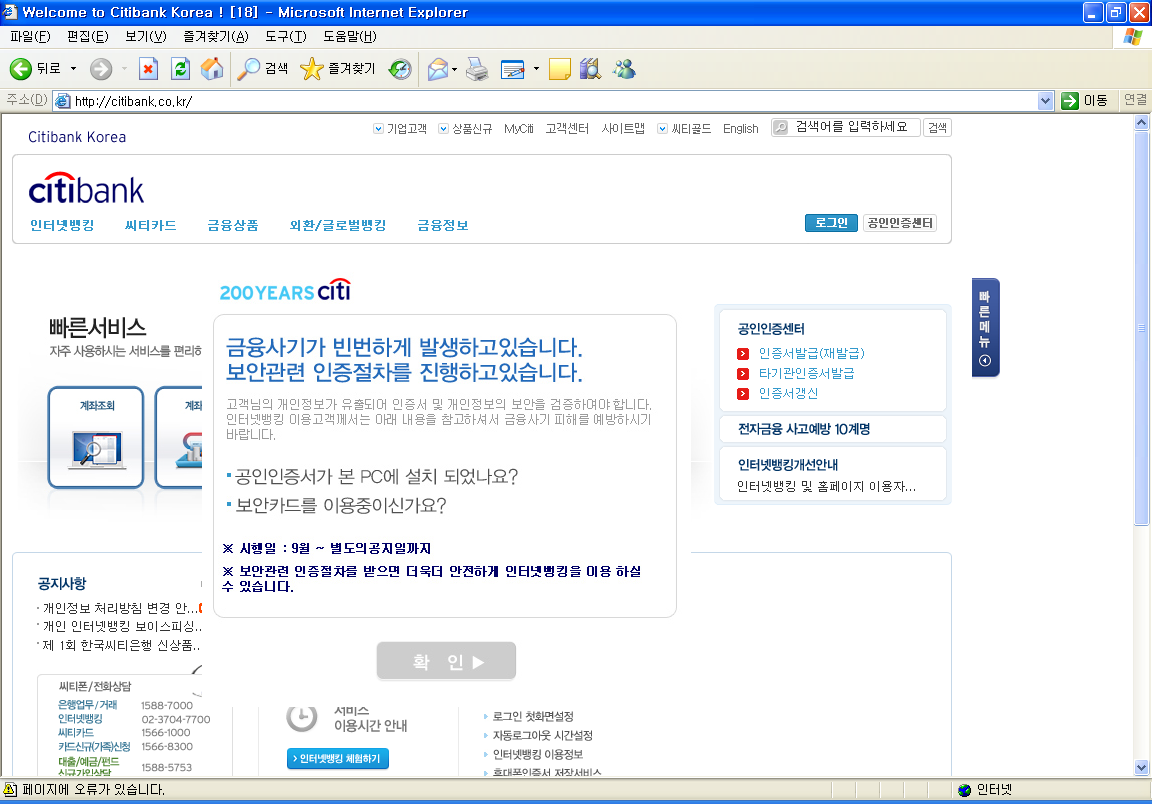
Task: Select the 금융정보 navigation tab
Action: (443, 225)
